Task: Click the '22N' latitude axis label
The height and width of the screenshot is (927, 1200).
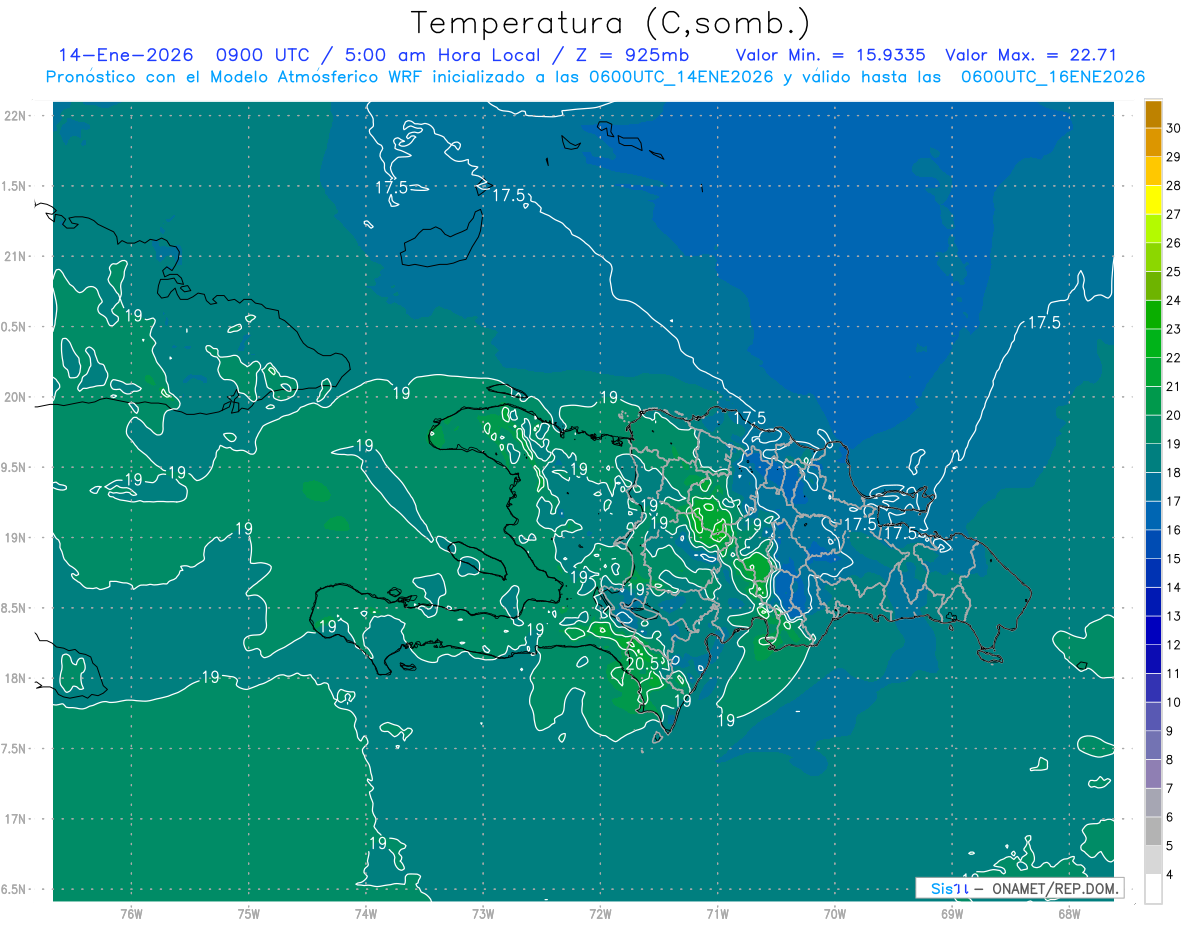Action: coord(17,116)
